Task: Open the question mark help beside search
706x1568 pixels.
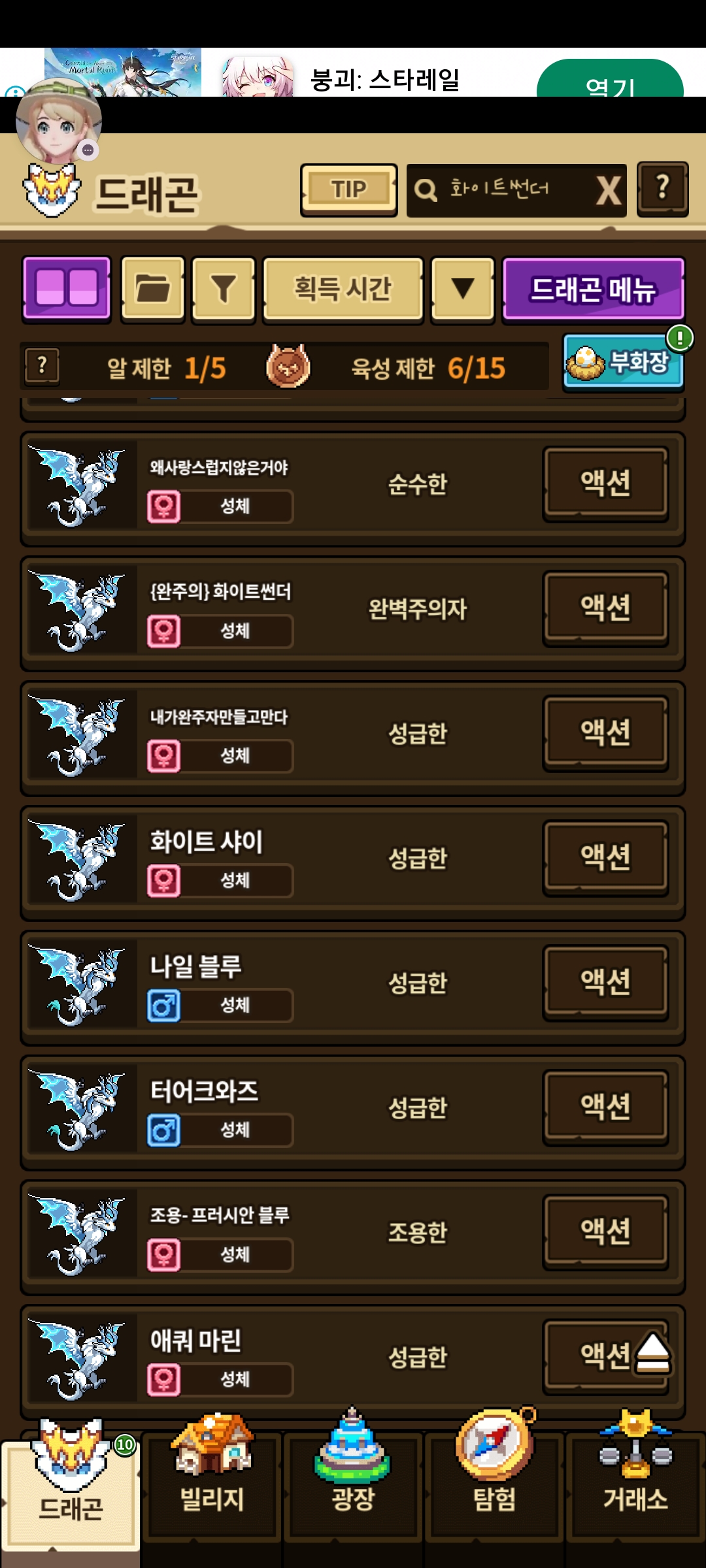Action: 663,189
